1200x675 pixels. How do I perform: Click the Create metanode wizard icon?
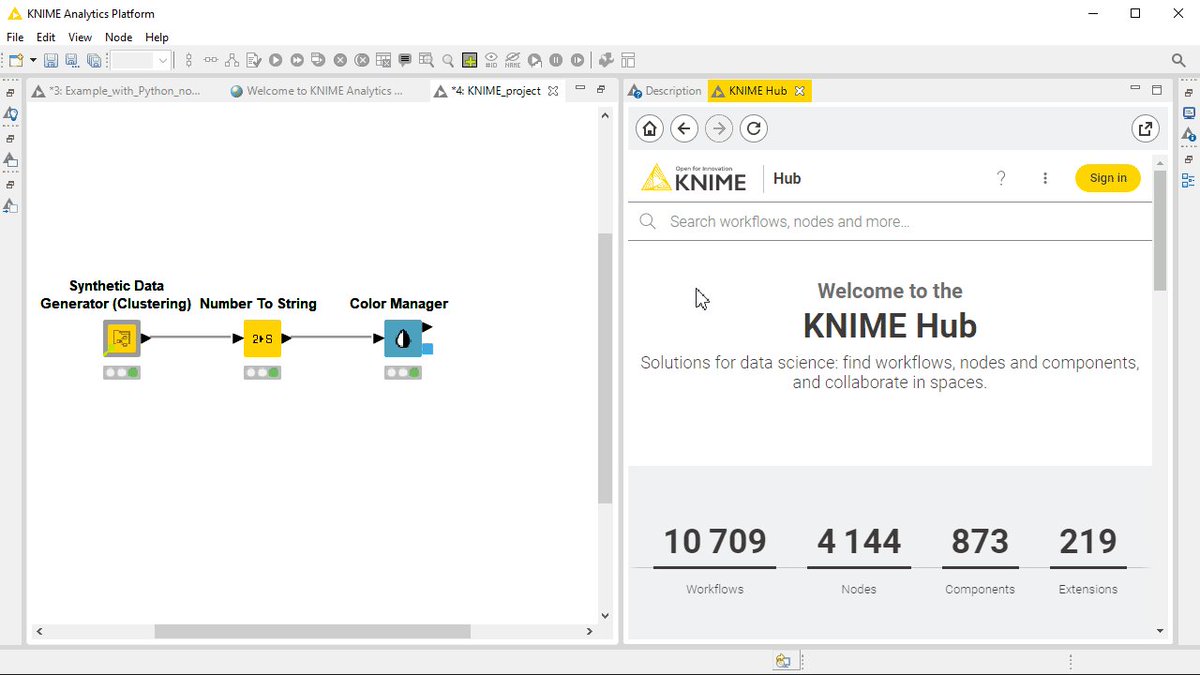(x=606, y=60)
